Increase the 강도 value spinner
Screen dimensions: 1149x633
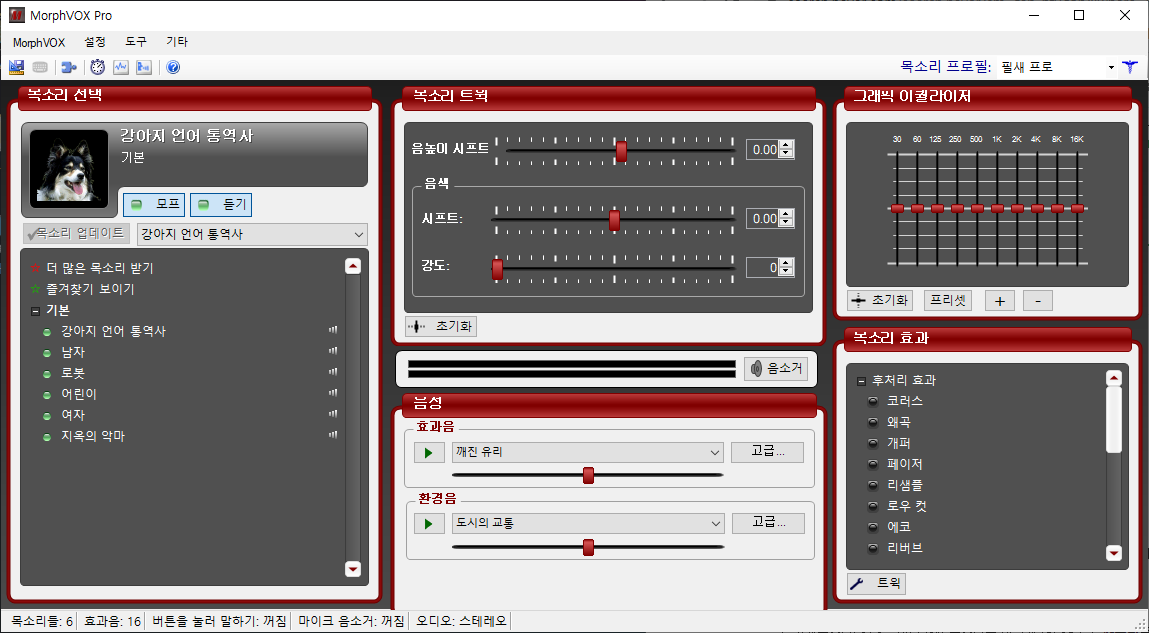786,263
